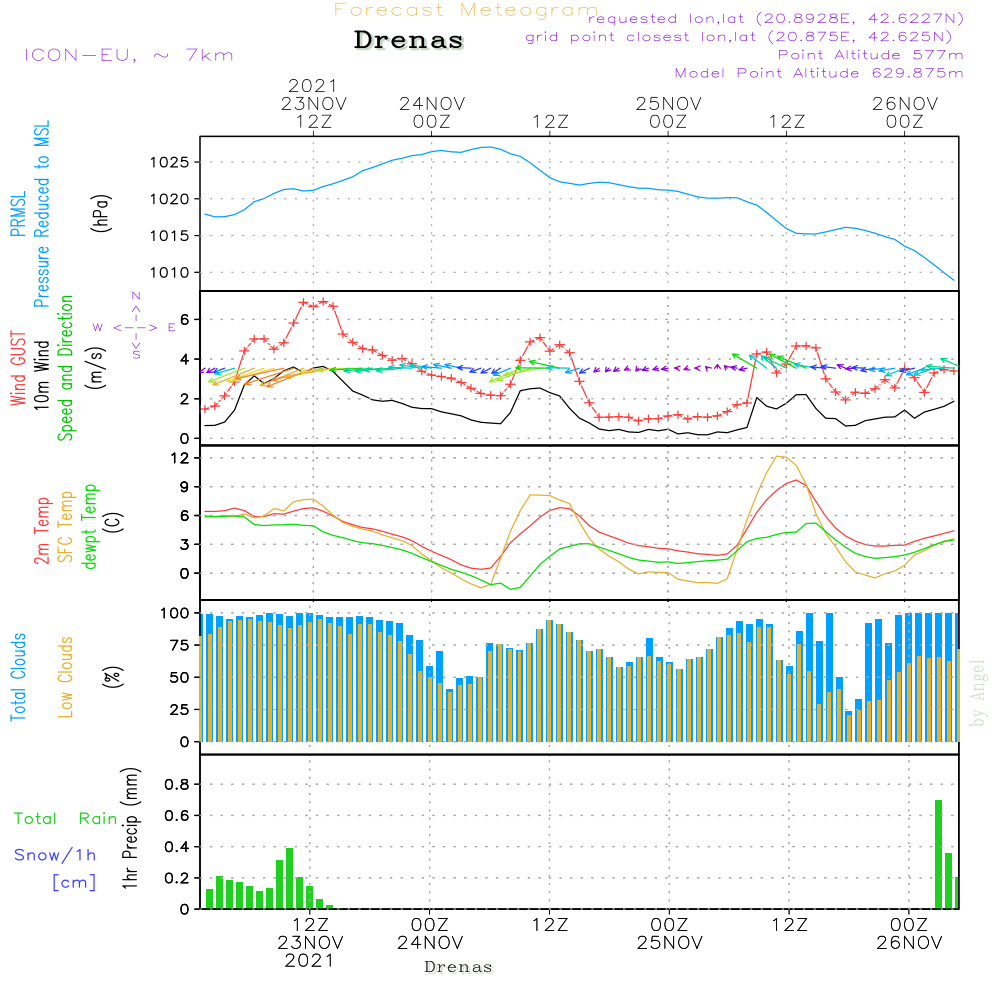The width and height of the screenshot is (1000, 1000).
Task: Click the wind direction compass rose
Action: tap(135, 326)
